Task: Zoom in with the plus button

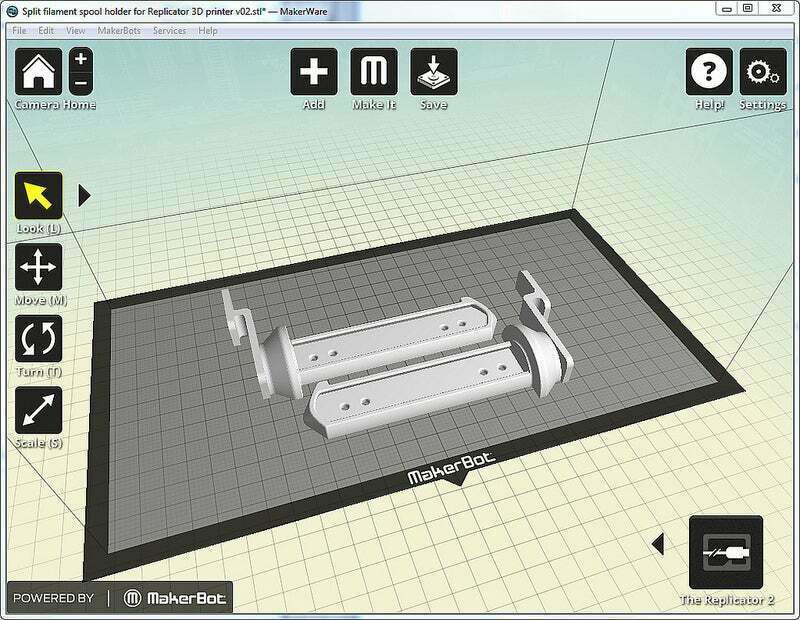Action: (81, 59)
